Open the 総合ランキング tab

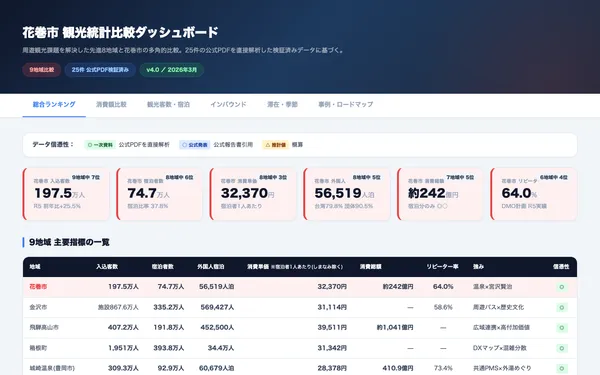click(x=54, y=104)
